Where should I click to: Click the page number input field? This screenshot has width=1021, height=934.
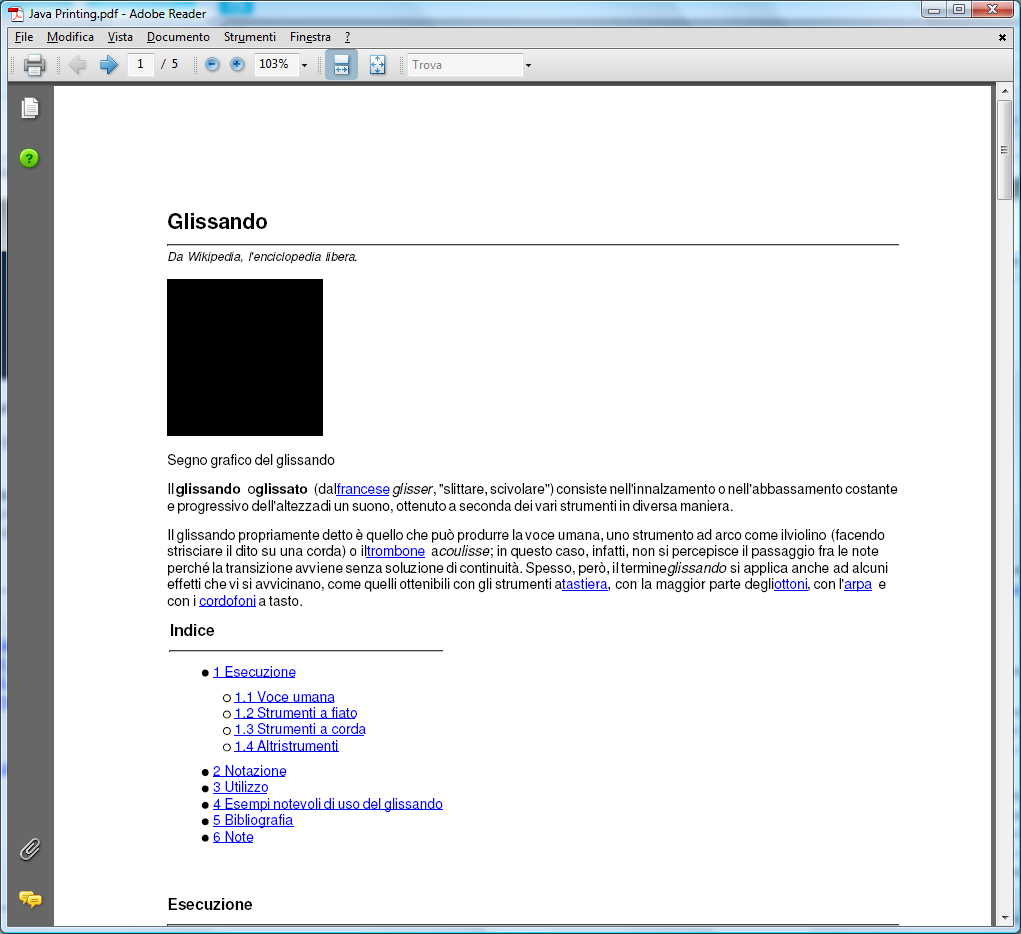(140, 65)
